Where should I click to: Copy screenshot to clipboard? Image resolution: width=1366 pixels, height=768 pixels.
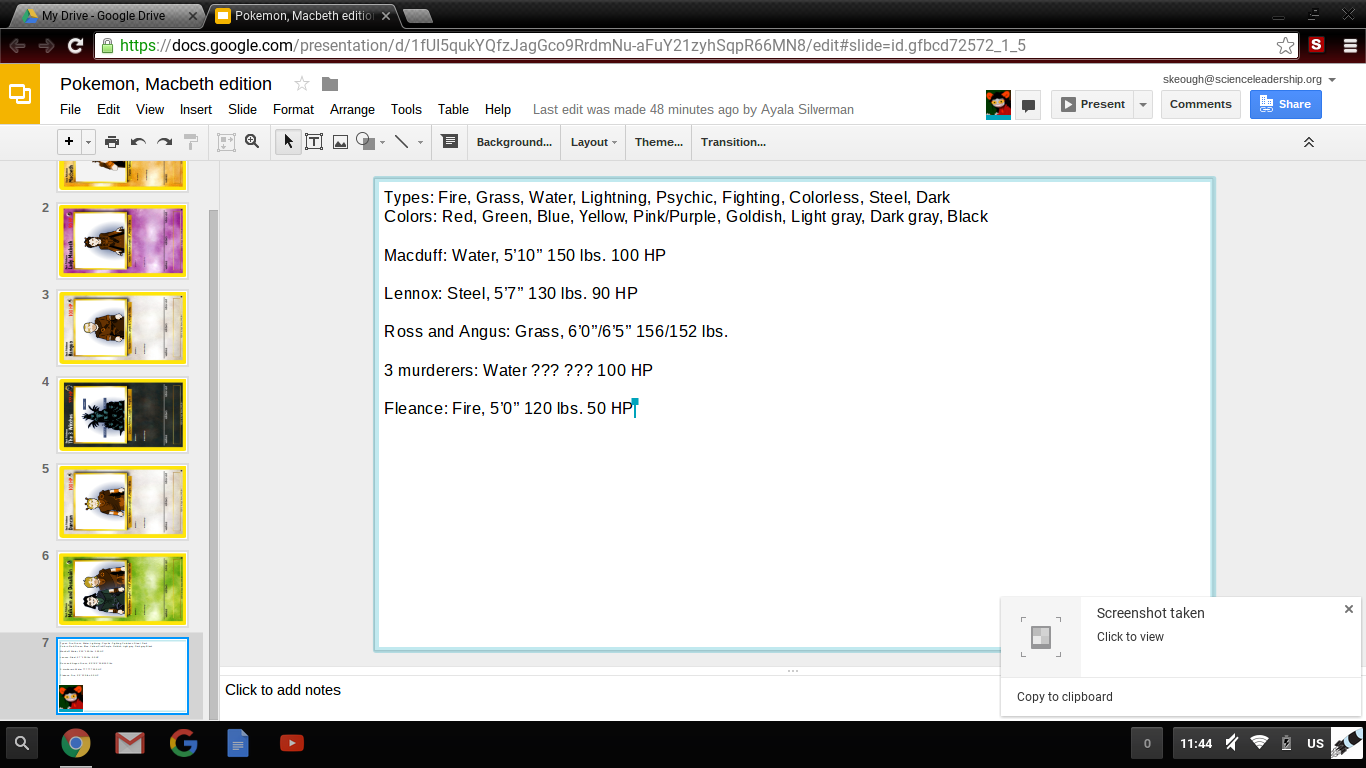[1065, 697]
